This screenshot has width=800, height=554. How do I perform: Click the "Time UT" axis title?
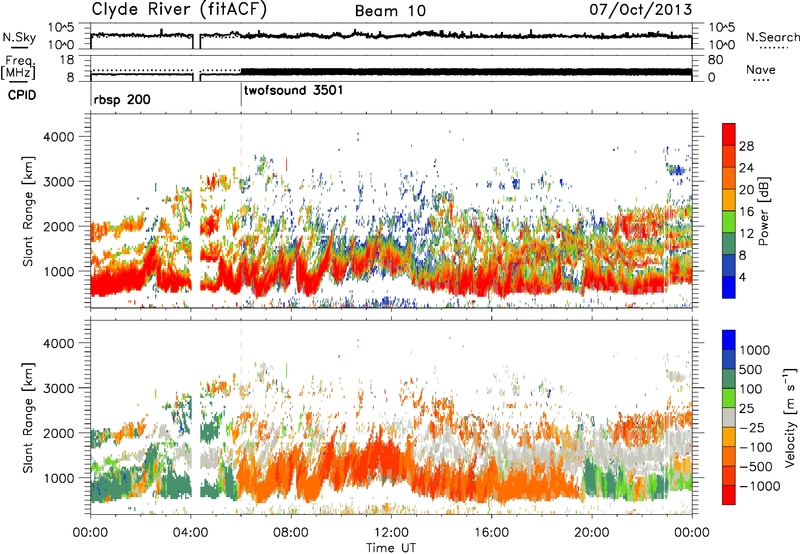click(391, 548)
